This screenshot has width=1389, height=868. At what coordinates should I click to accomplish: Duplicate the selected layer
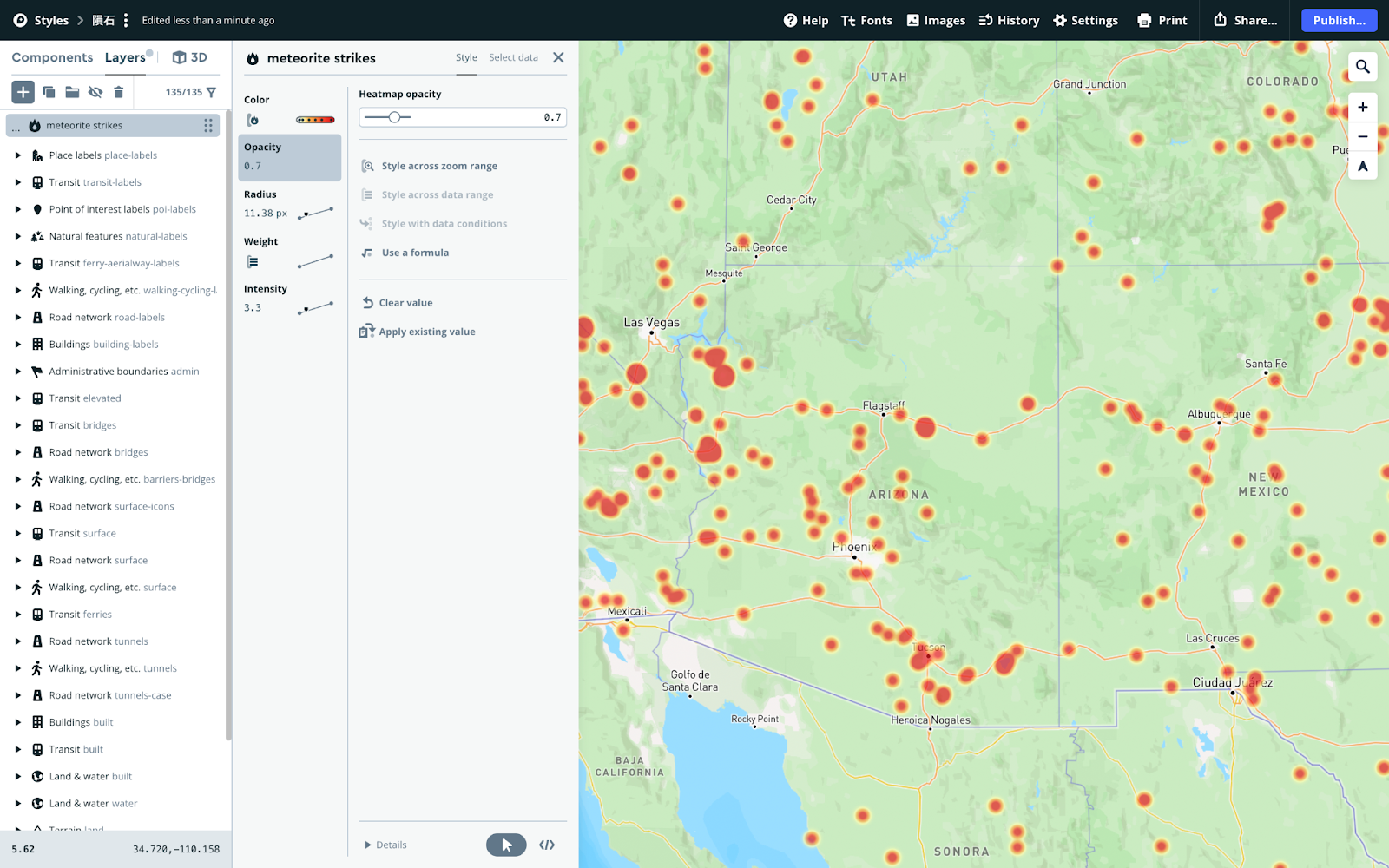coord(49,92)
